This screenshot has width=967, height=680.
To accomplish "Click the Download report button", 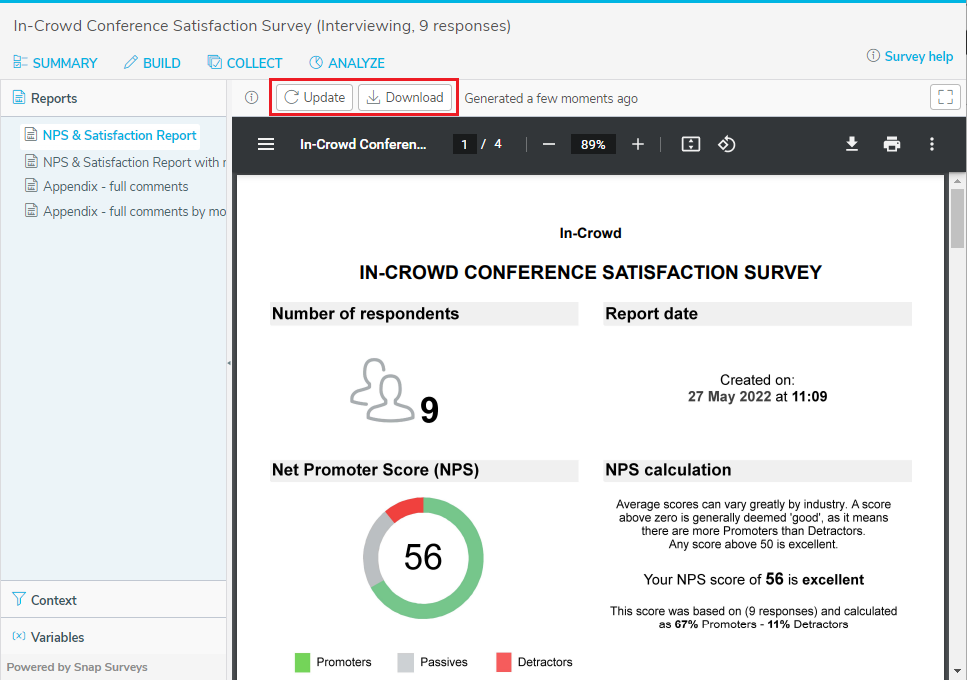I will [405, 97].
